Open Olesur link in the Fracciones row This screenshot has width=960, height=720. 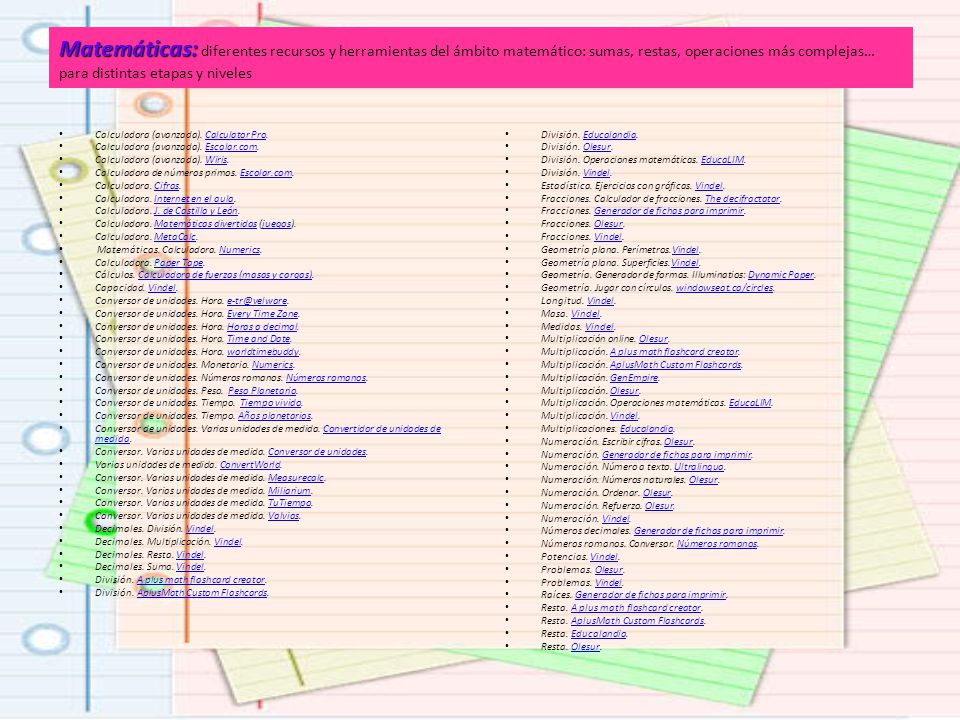coord(609,224)
